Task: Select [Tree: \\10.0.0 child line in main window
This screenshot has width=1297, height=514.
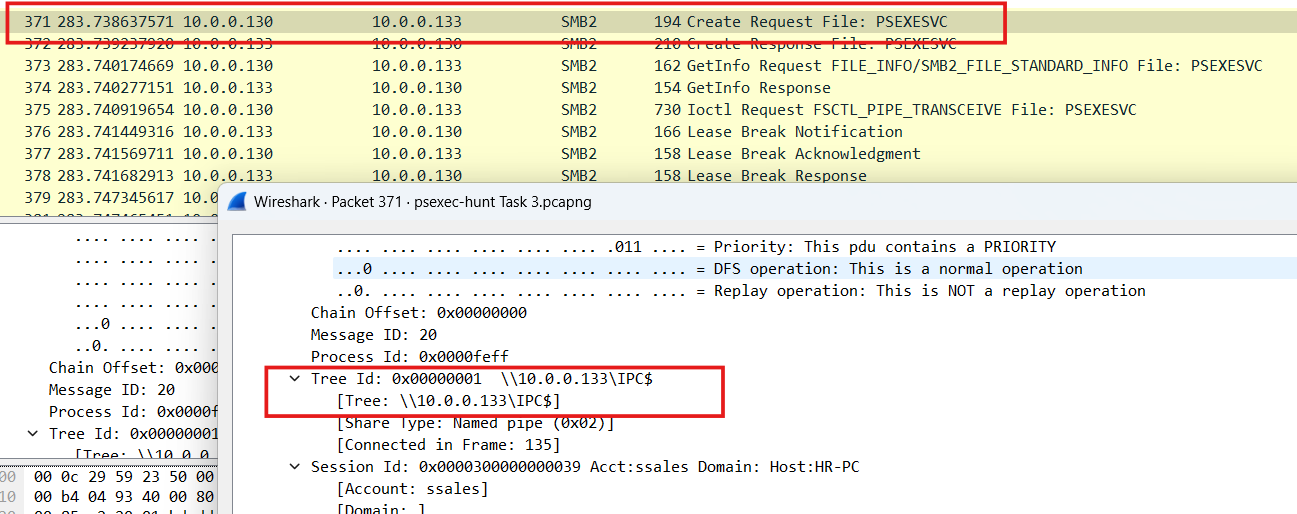Action: 147,456
